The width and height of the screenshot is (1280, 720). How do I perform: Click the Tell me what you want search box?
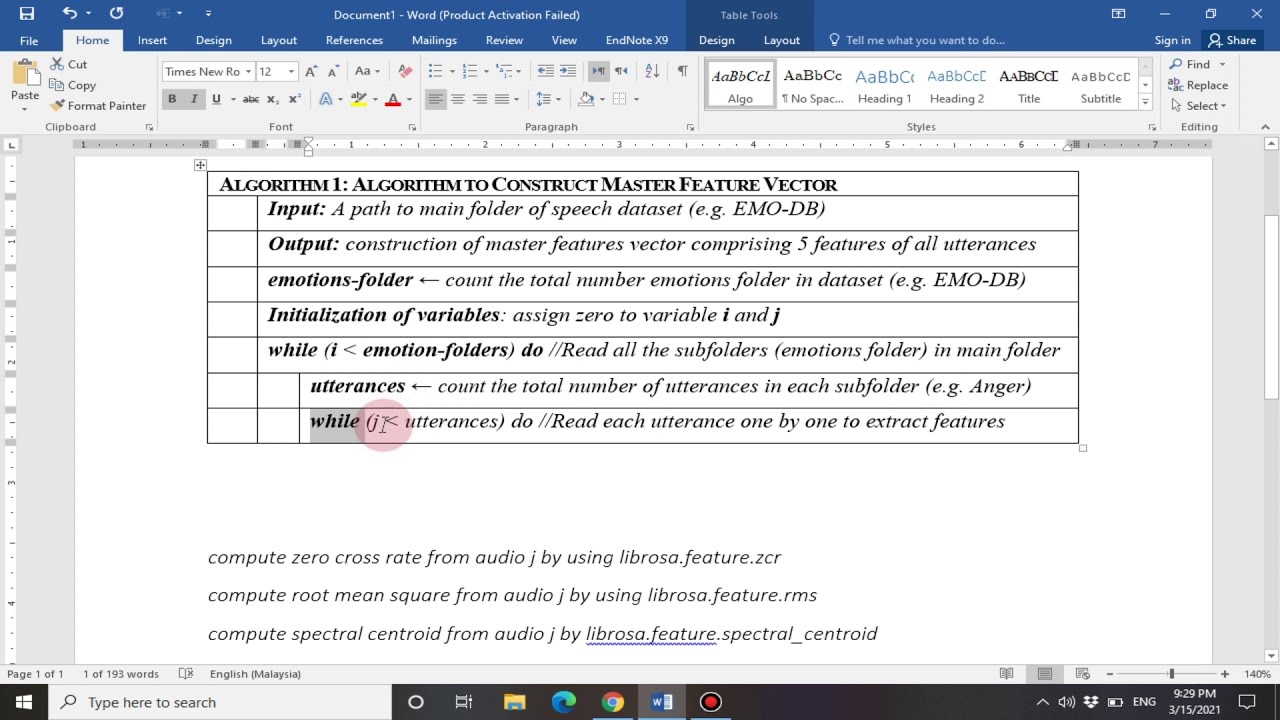point(915,40)
